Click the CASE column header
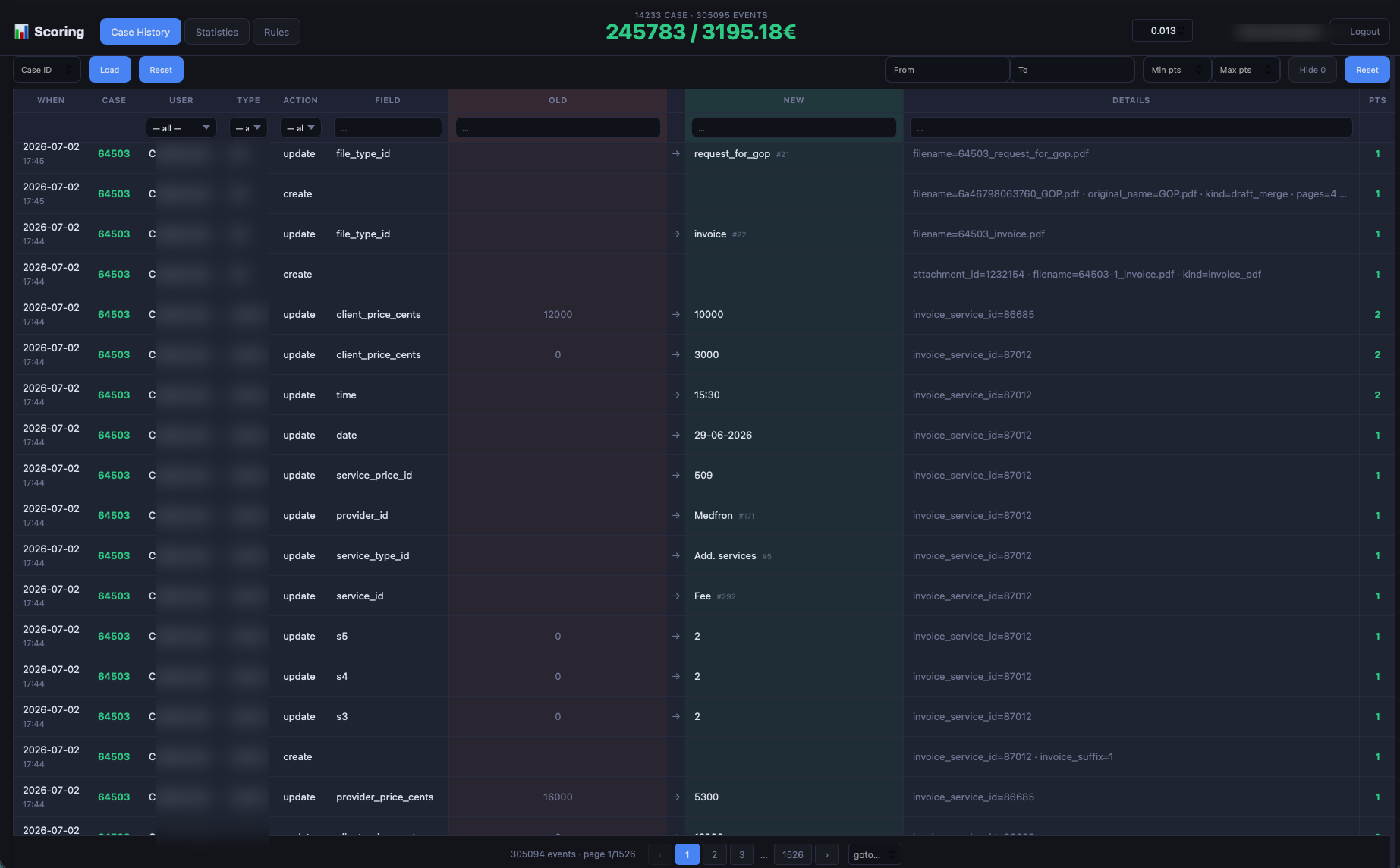Screen dimensions: 1400x868 114,100
